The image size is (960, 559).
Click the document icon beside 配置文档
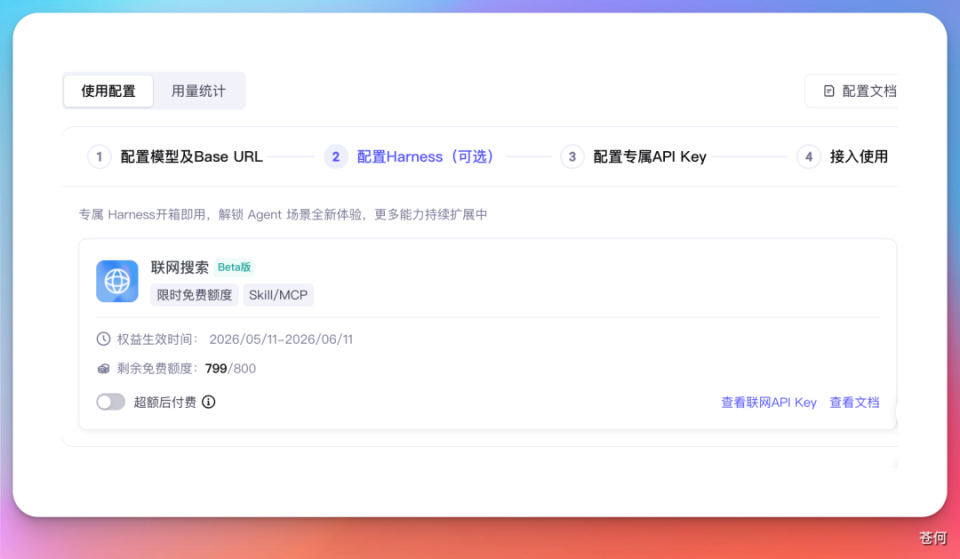click(829, 91)
